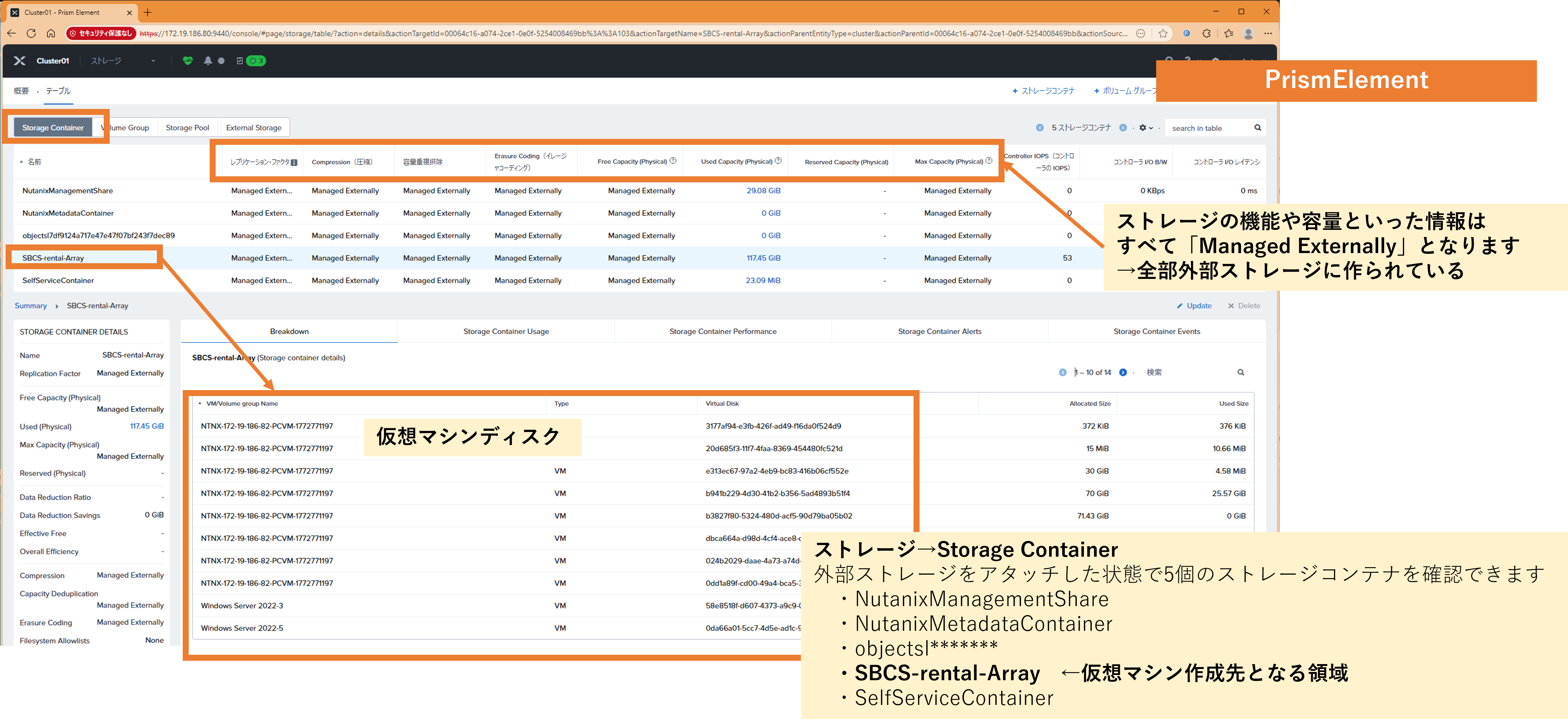Open the ストレージ page selector dropdown

(x=124, y=61)
